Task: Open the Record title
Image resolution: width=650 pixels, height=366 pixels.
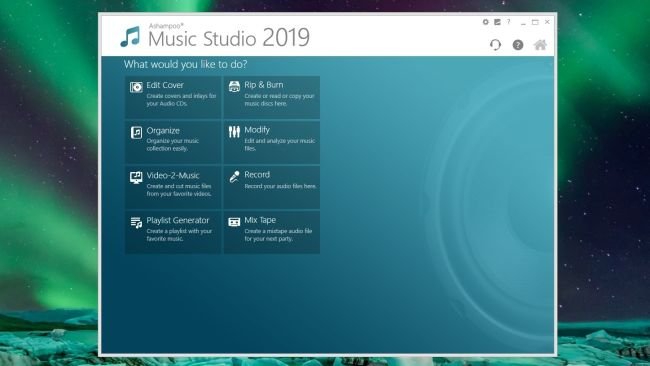Action: click(x=257, y=175)
